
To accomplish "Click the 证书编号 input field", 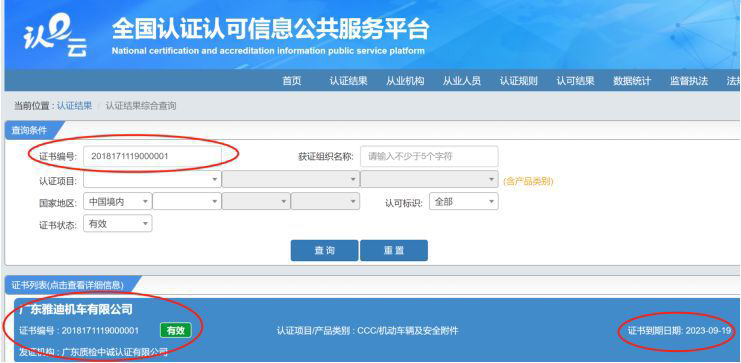I will 152,156.
